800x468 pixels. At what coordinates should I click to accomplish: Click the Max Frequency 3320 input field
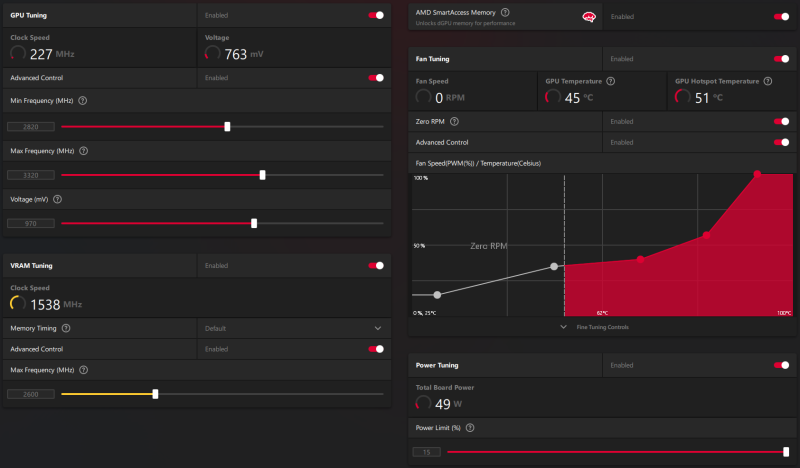coord(31,175)
